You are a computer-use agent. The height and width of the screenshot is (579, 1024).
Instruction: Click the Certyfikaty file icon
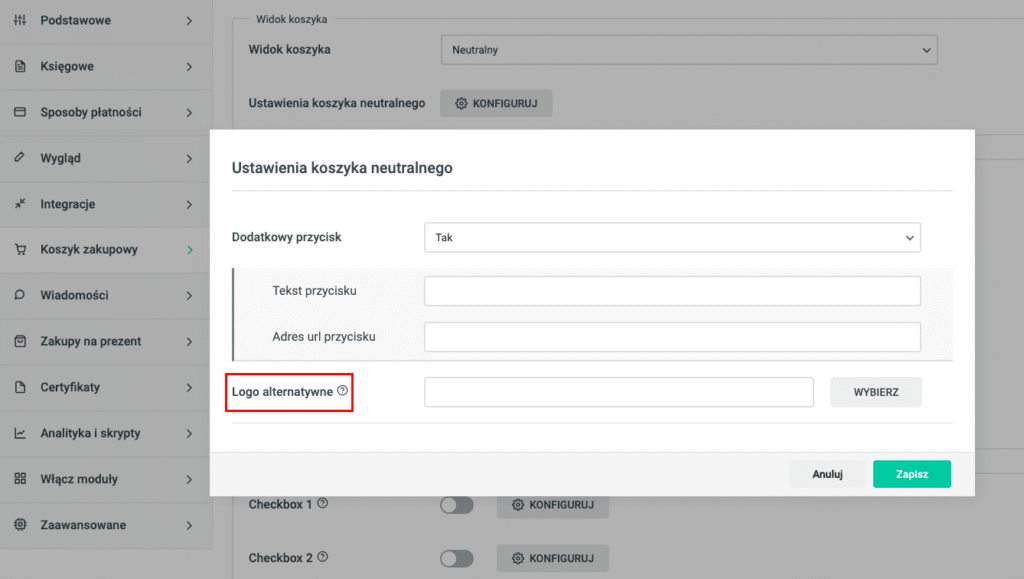(20, 387)
